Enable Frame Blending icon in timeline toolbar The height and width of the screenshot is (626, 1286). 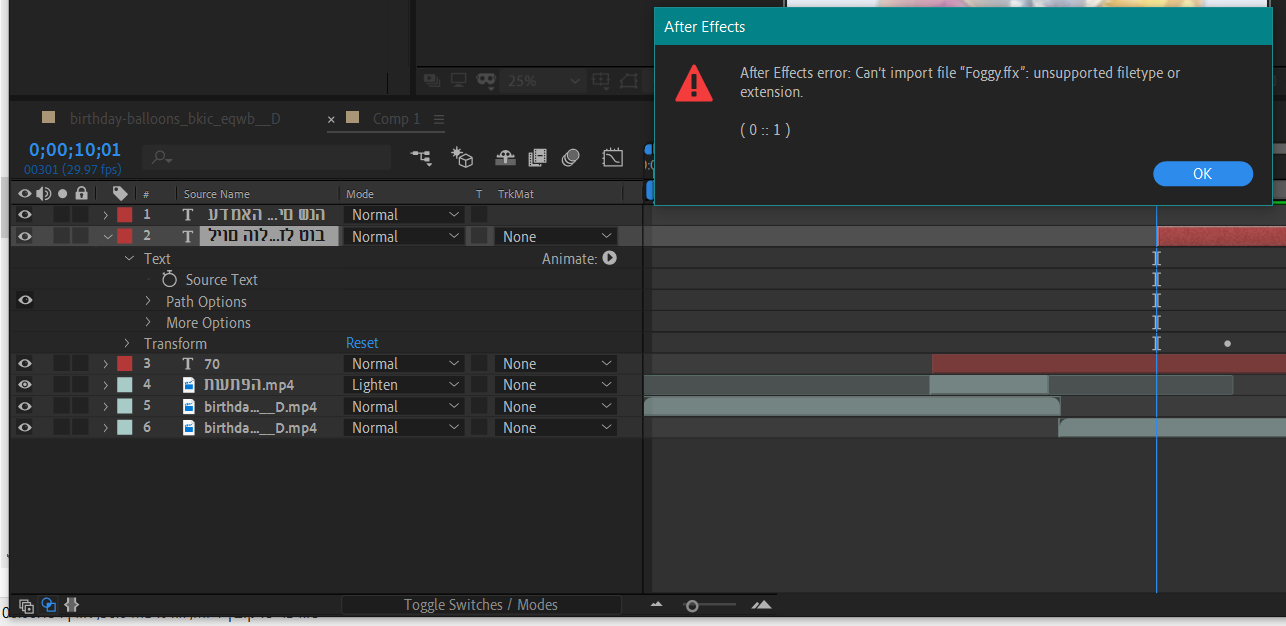tap(538, 157)
